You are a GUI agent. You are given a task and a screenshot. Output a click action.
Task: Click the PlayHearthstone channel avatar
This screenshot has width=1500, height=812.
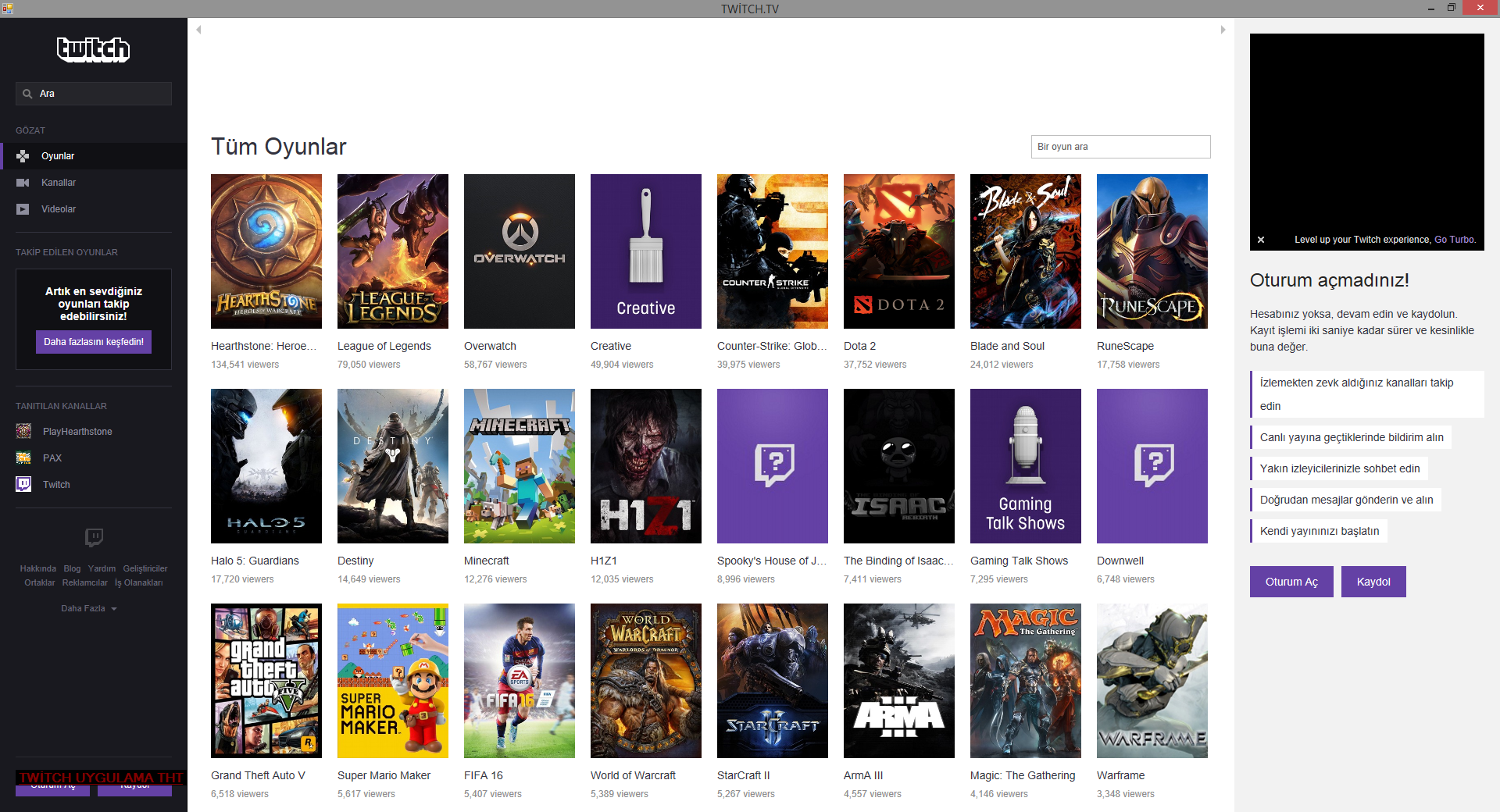point(23,431)
